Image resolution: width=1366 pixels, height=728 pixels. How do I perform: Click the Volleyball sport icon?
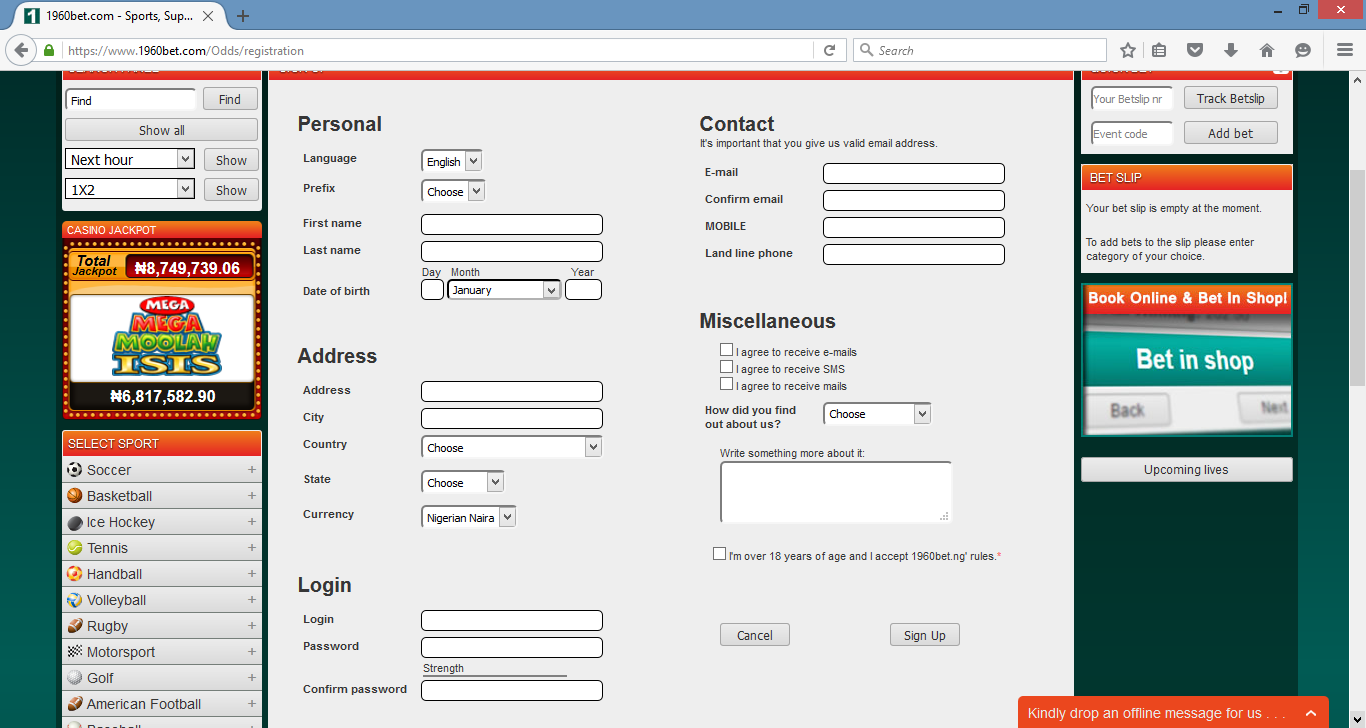click(x=74, y=600)
